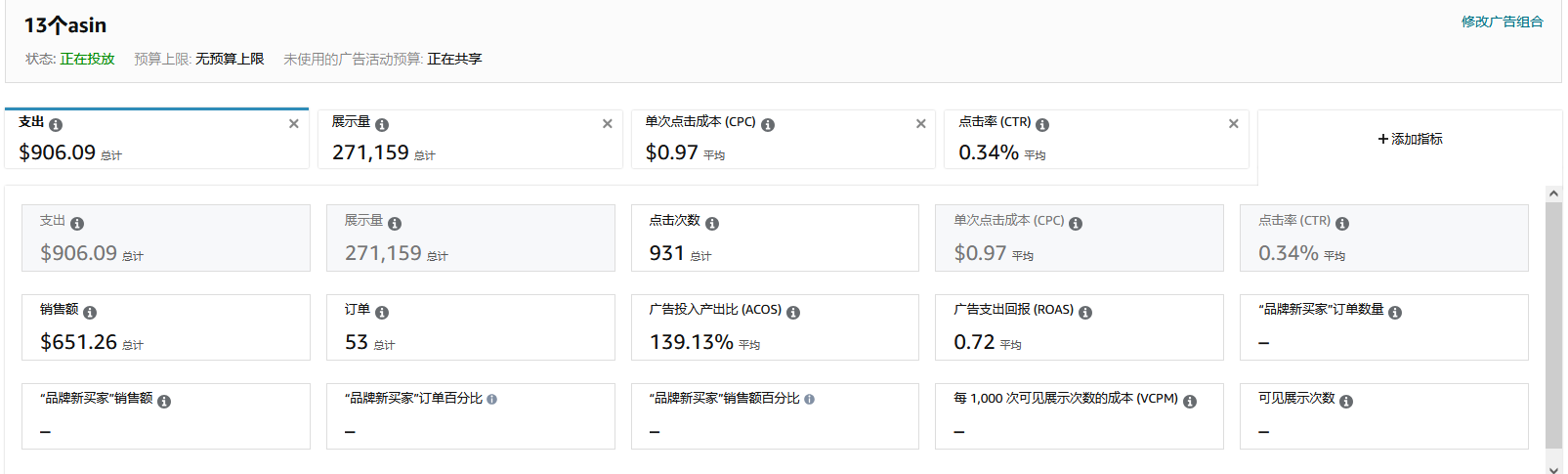Click info icon next to 订单
The width and height of the screenshot is (1568, 474).
(382, 313)
